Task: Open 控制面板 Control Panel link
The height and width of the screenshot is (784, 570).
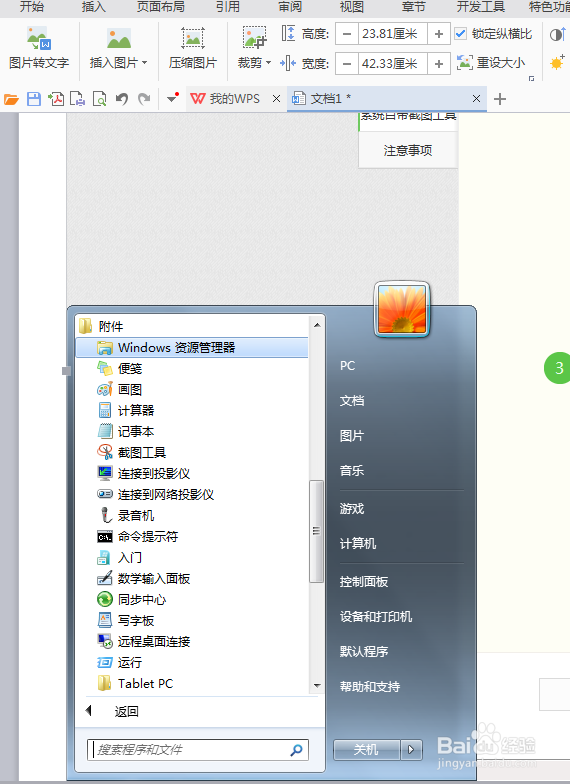Action: [x=364, y=582]
